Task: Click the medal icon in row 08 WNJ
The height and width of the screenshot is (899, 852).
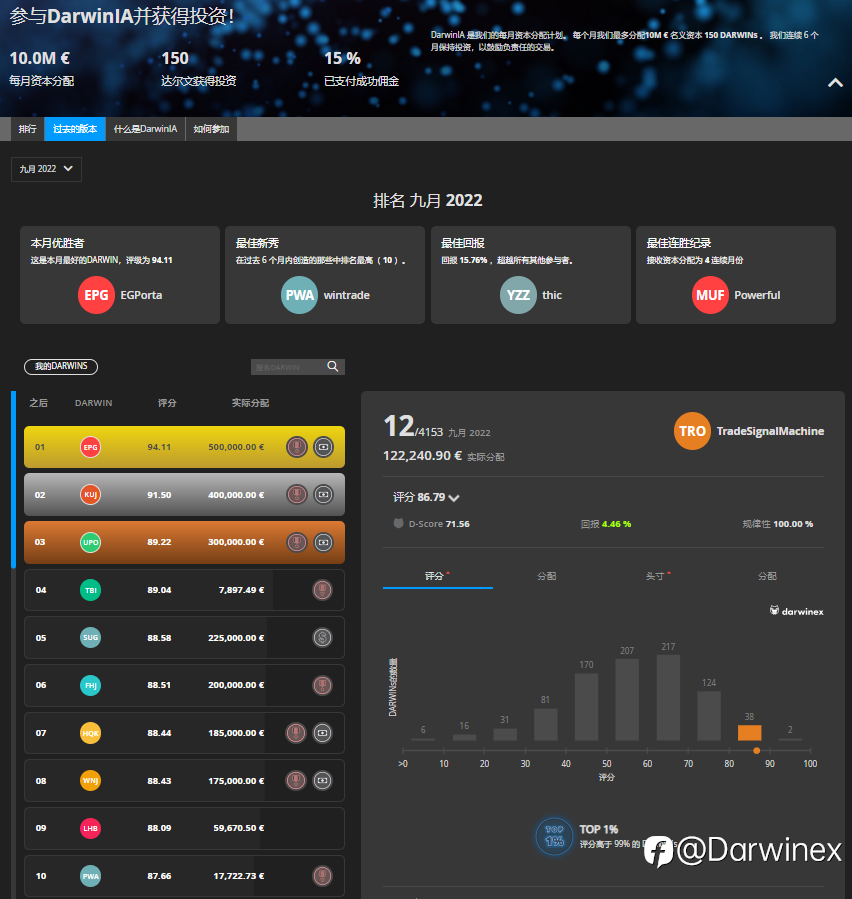Action: [296, 780]
